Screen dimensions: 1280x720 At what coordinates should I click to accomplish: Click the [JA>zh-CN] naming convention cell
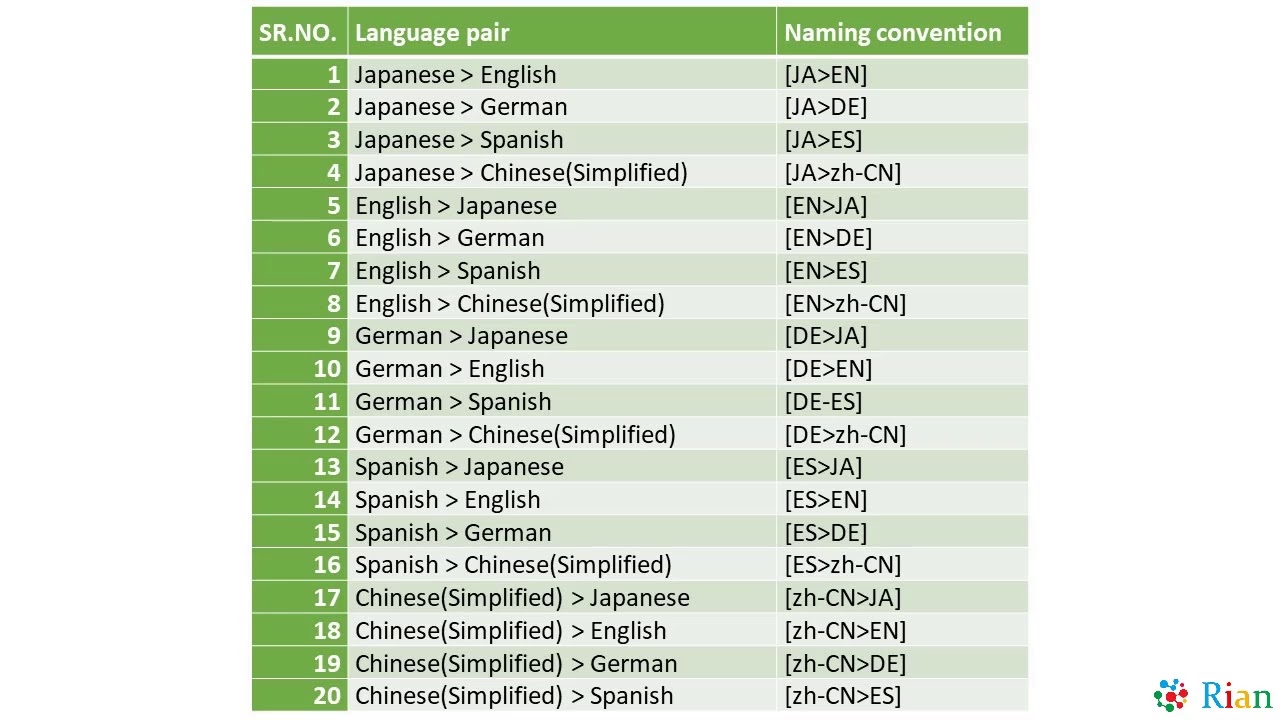(843, 173)
